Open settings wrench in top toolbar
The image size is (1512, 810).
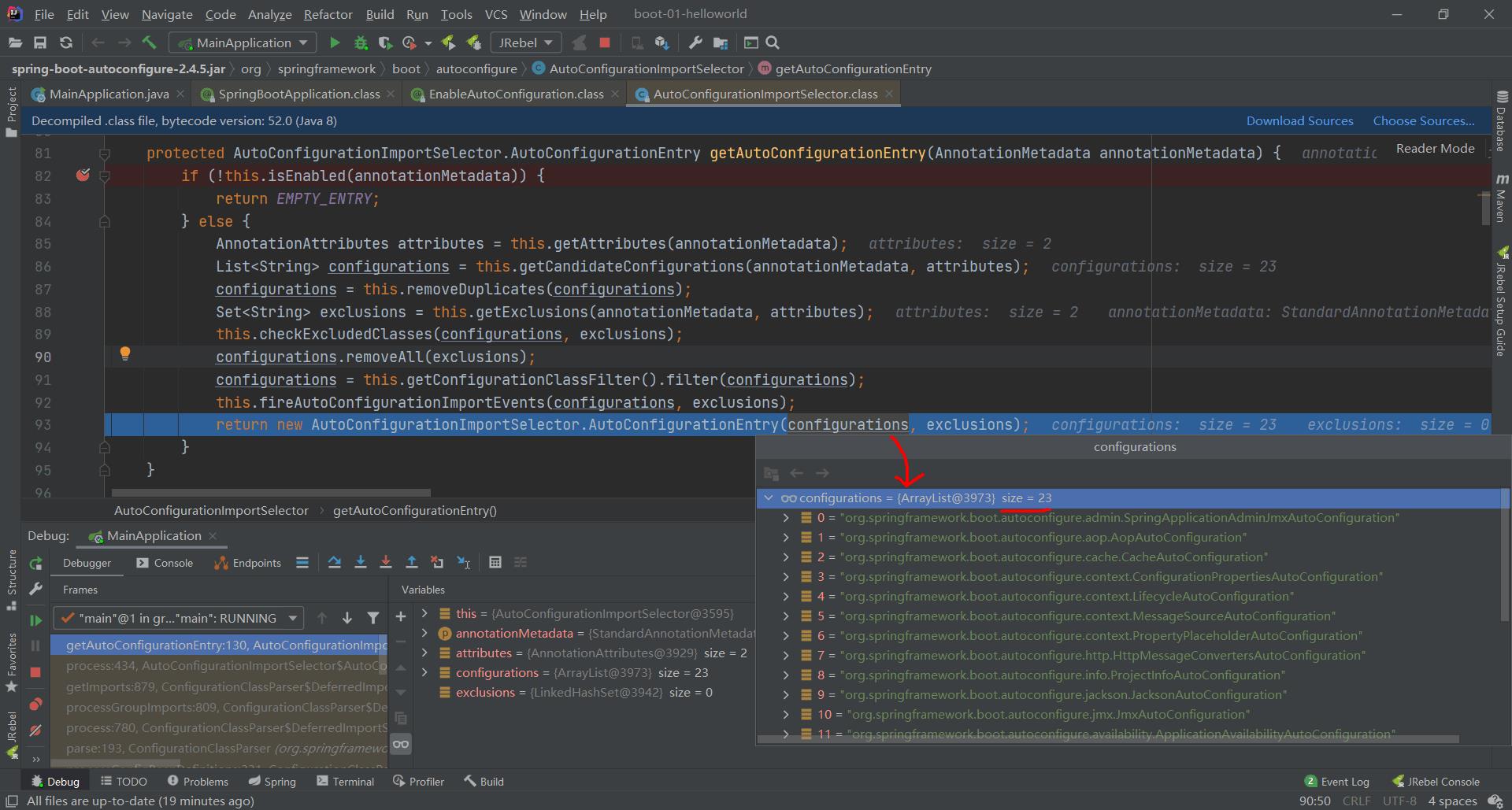(x=695, y=43)
